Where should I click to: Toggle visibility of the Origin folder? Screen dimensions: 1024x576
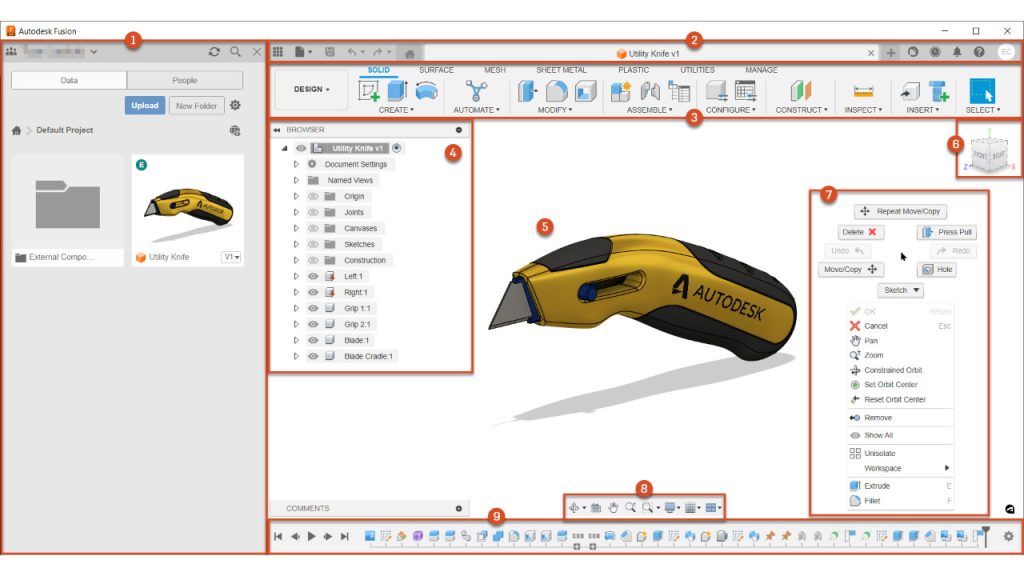pos(312,196)
